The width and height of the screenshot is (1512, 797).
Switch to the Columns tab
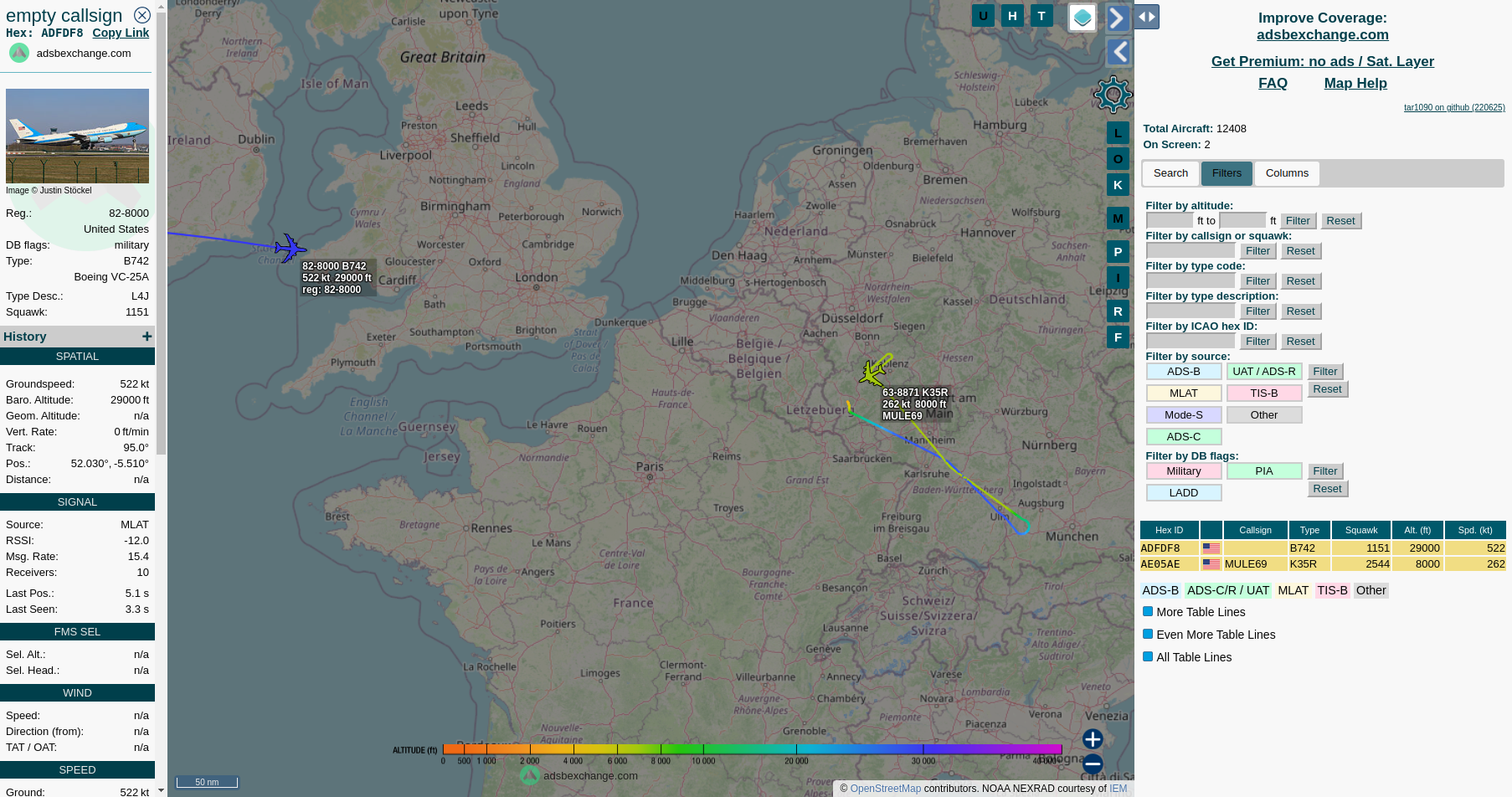coord(1287,173)
